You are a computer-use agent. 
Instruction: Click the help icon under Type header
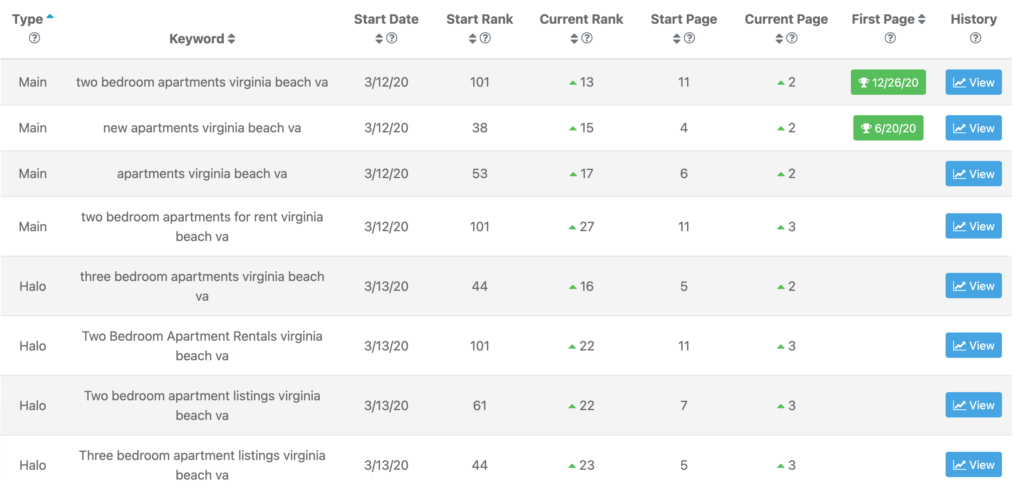(34, 38)
